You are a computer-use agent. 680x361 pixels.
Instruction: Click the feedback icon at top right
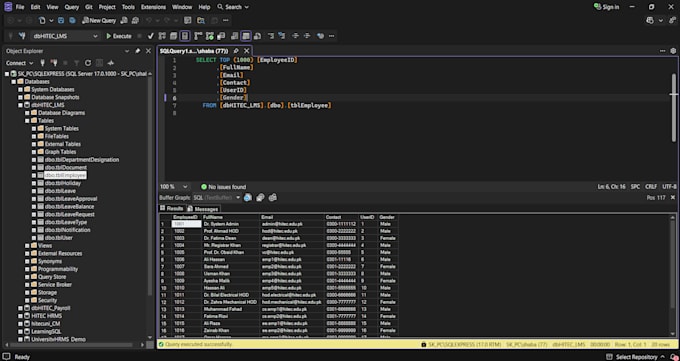point(673,20)
